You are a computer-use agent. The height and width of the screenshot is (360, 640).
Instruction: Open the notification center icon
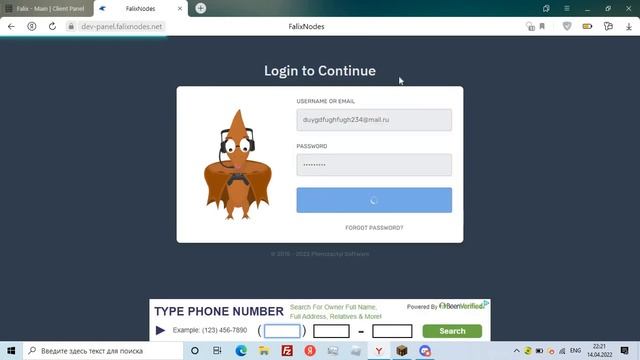(x=624, y=351)
